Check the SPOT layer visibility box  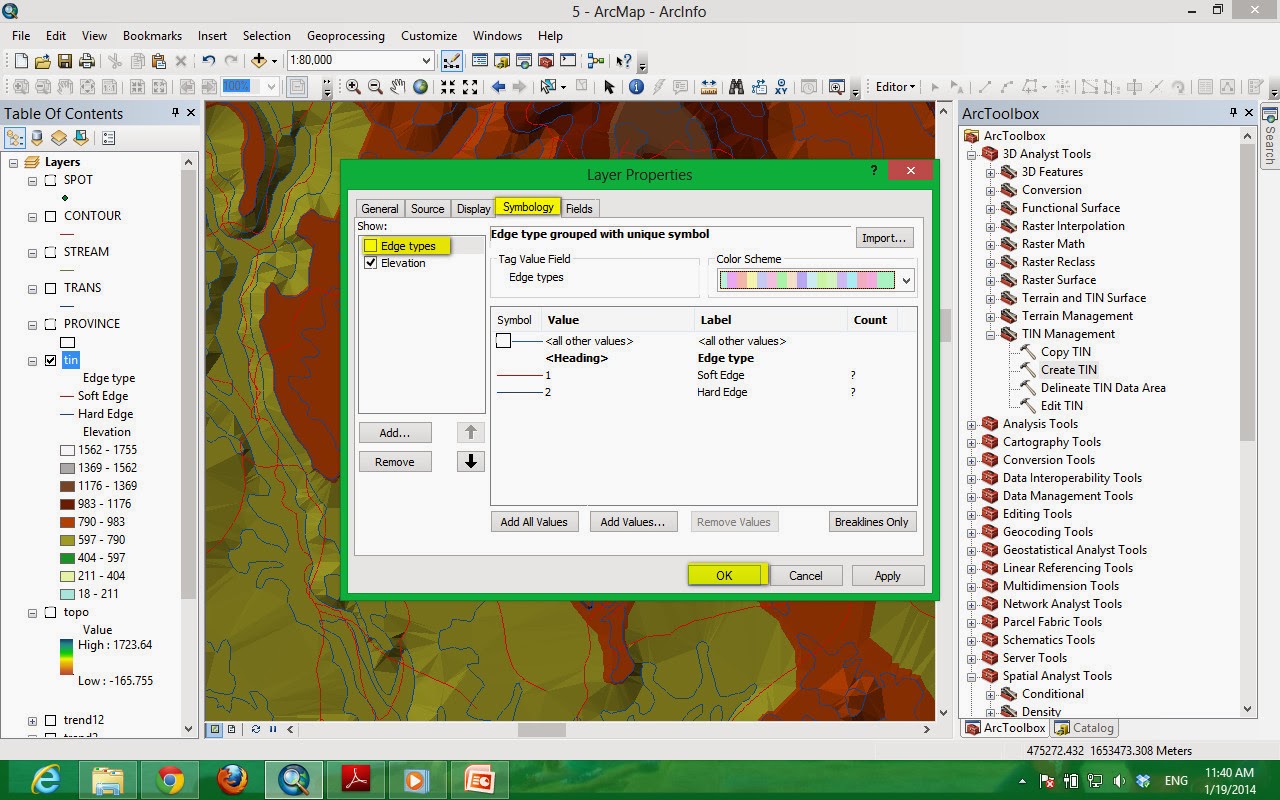(50, 181)
